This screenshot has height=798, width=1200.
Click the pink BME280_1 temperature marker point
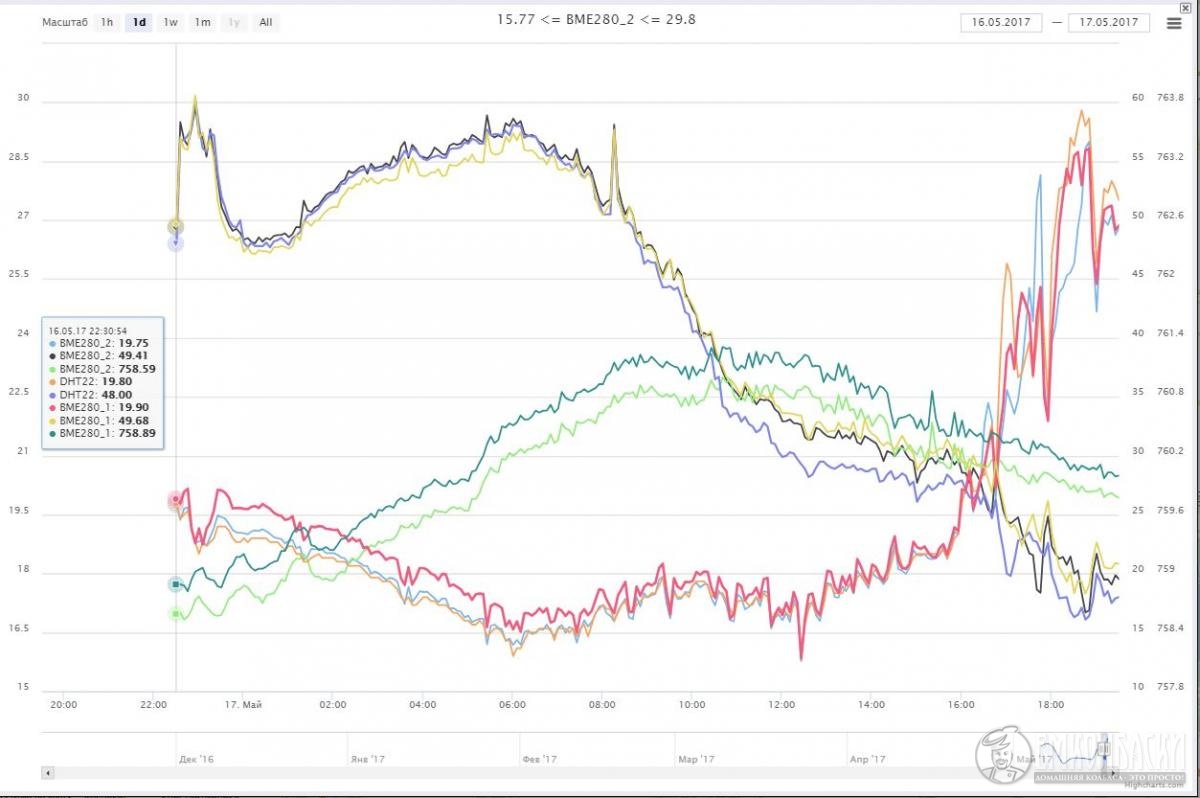coord(175,498)
